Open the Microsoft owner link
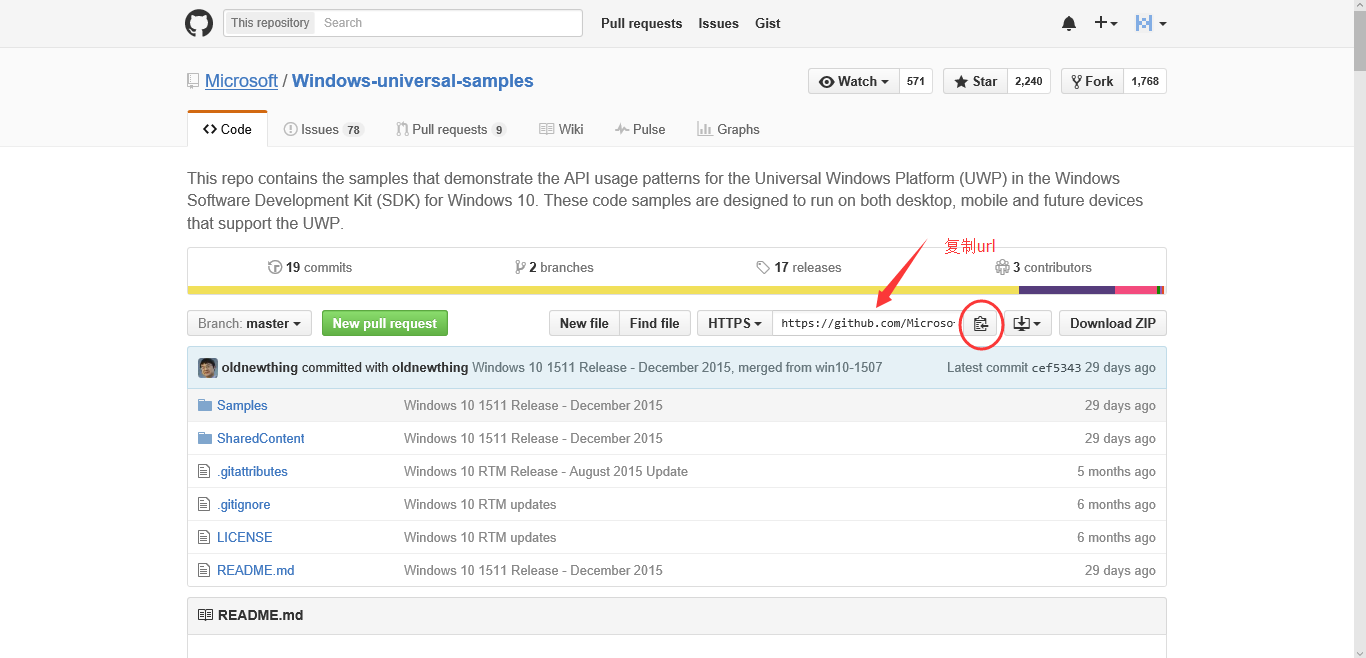The height and width of the screenshot is (658, 1366). (x=241, y=81)
